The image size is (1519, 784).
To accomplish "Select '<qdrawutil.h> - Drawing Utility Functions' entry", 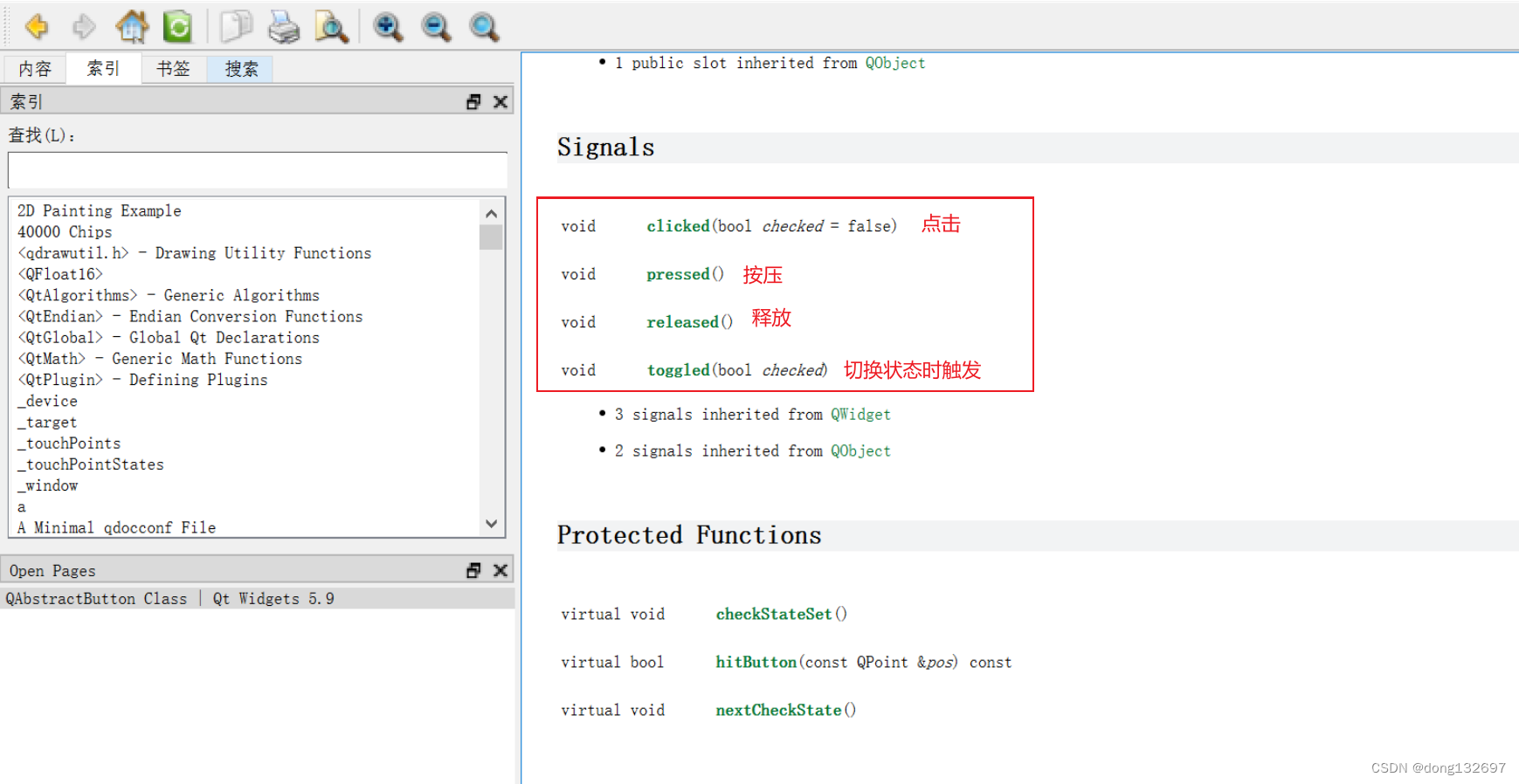I will coord(194,253).
